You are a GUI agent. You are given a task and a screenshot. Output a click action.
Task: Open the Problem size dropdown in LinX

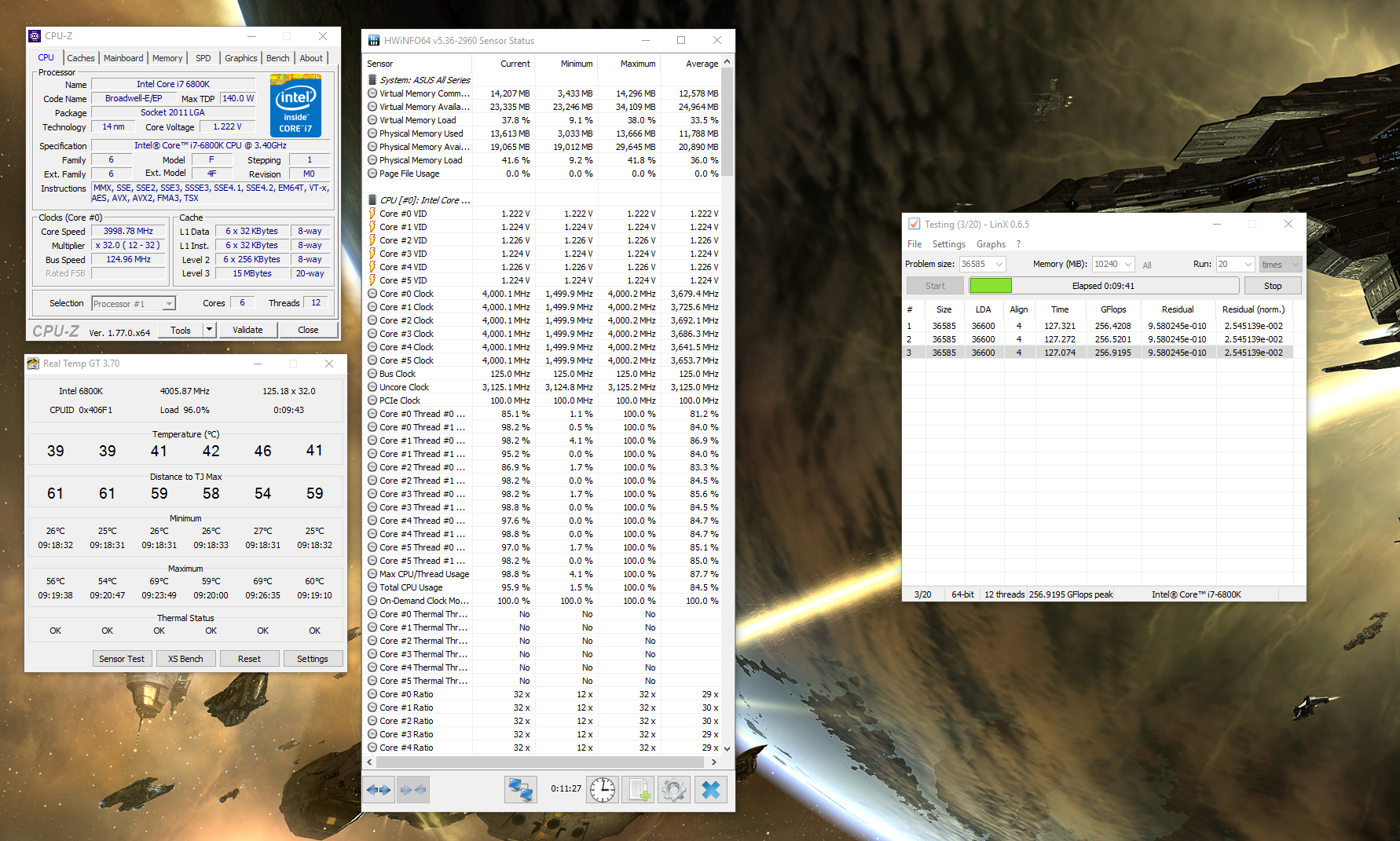999,265
